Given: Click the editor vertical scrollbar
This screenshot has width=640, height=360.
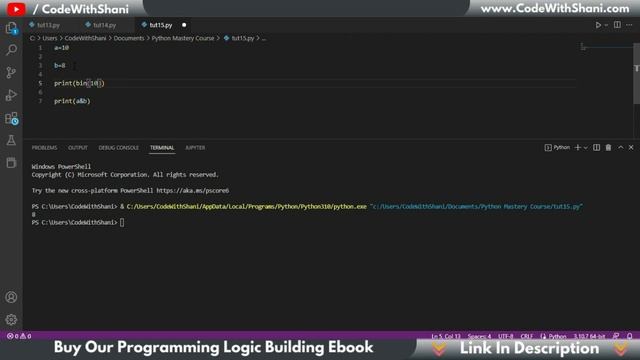Looking at the screenshot, I should point(636,73).
